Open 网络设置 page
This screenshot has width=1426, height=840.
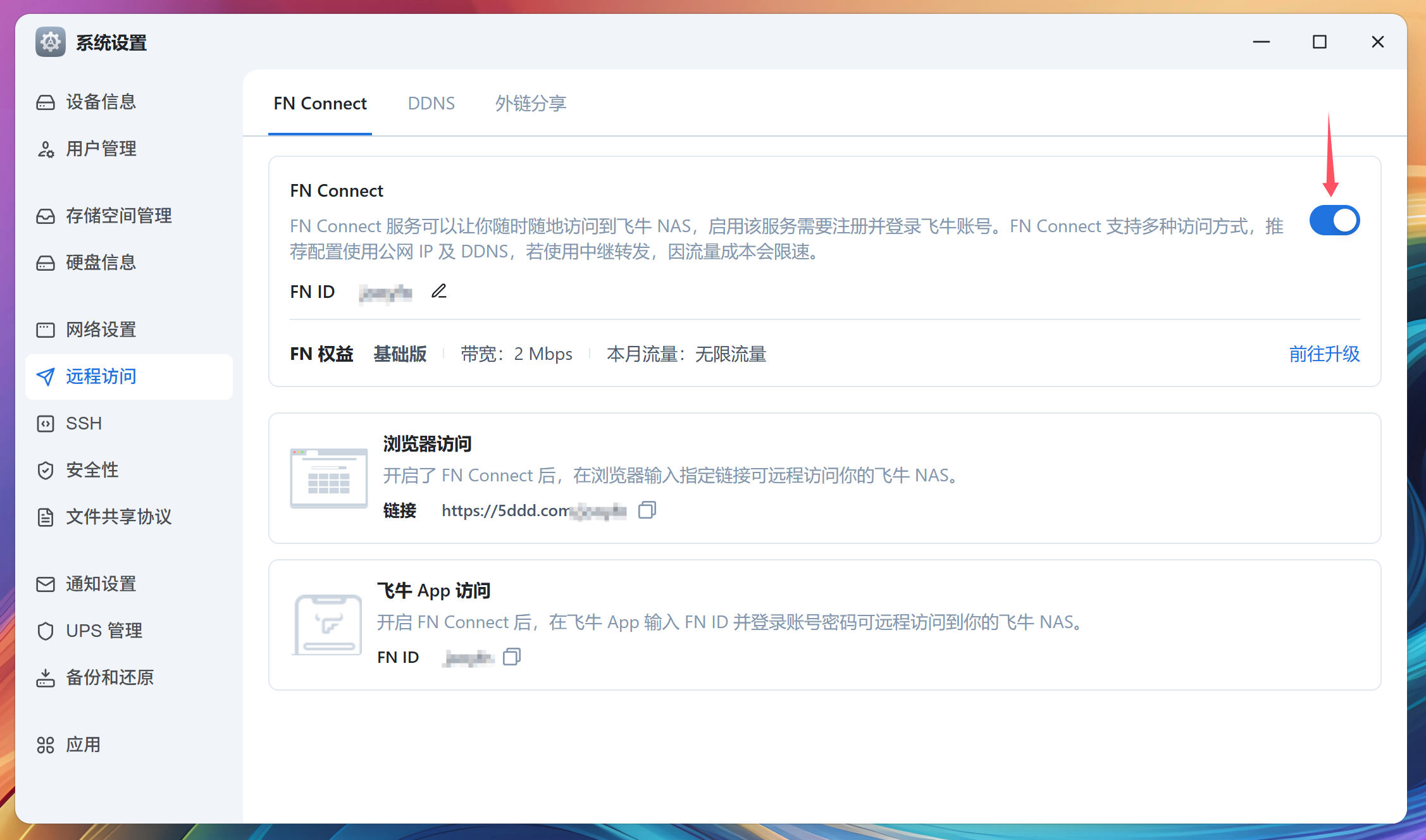click(100, 330)
